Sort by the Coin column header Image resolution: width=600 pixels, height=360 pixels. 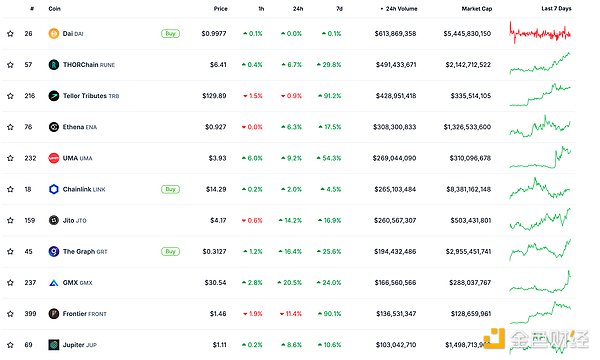(54, 8)
